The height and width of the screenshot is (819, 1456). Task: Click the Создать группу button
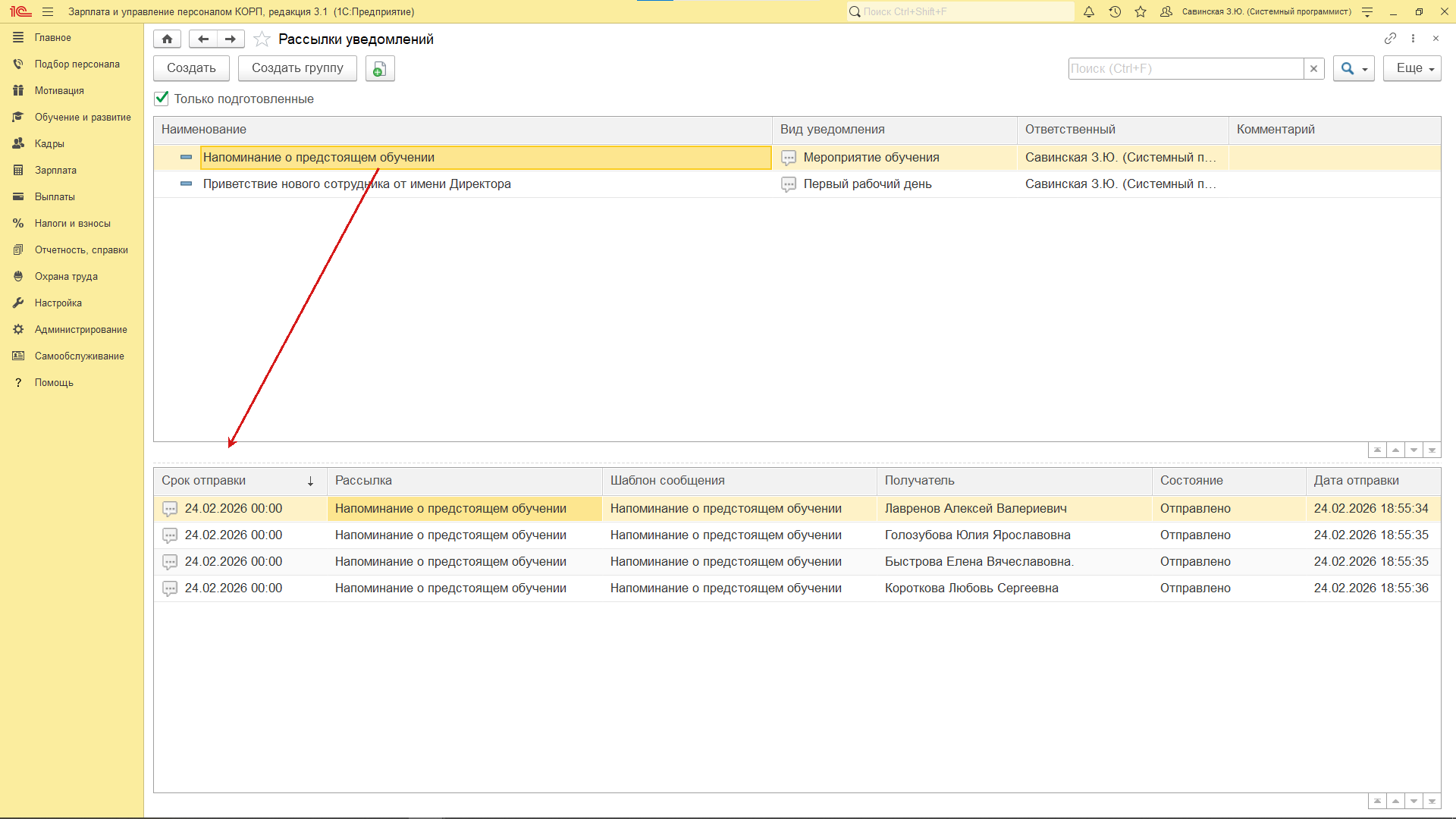(x=297, y=68)
